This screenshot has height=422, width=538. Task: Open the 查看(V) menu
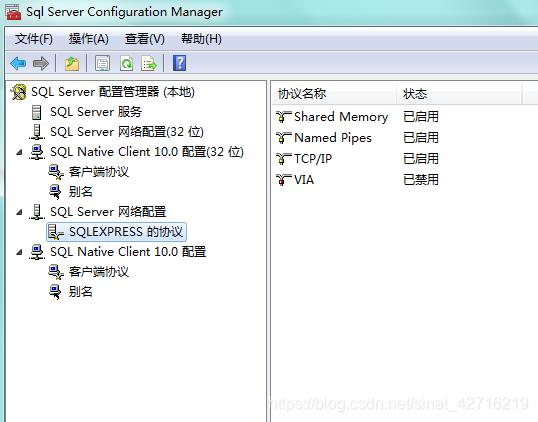click(145, 39)
